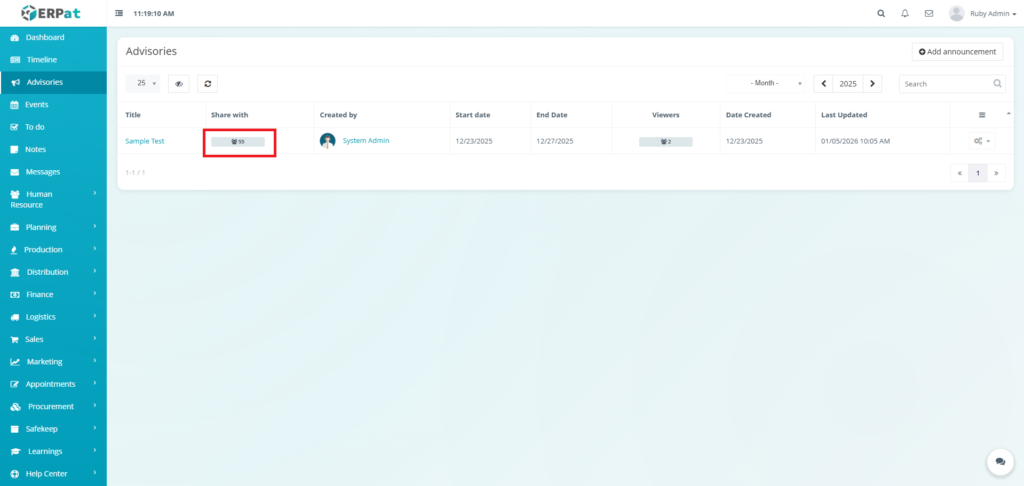This screenshot has width=1024, height=486.
Task: Expand Safekeep sidebar menu
Action: point(53,429)
